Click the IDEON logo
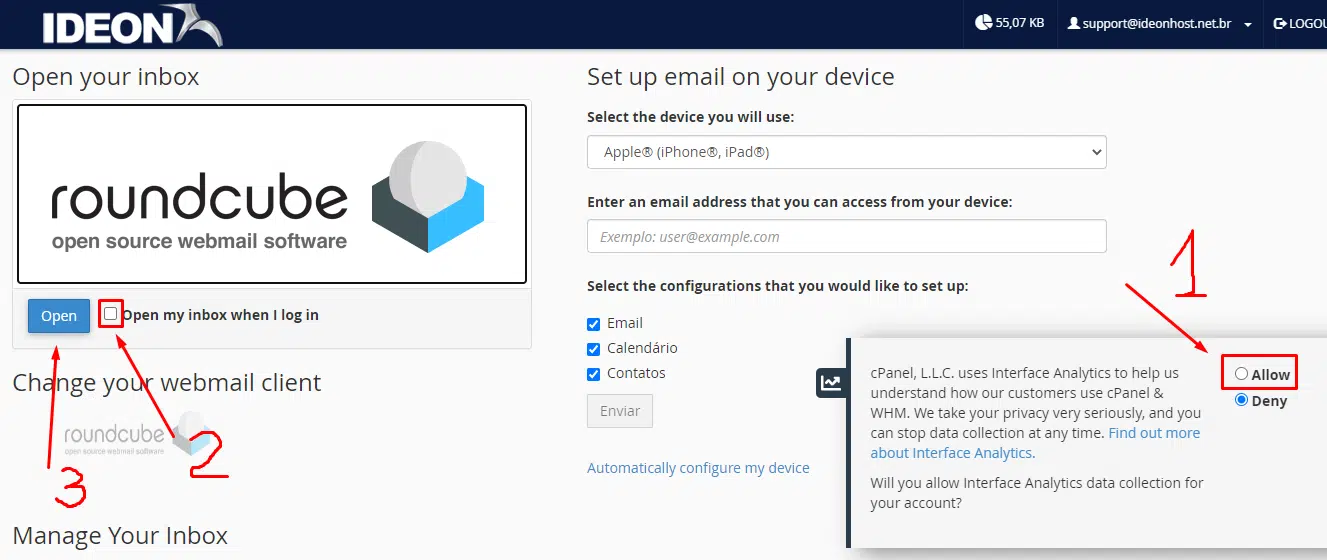 130,25
